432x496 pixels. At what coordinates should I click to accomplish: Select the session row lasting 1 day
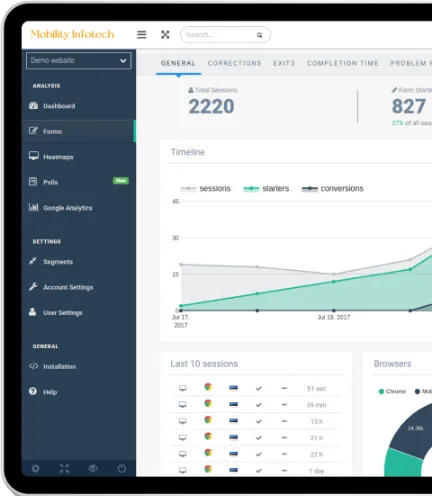(x=256, y=470)
